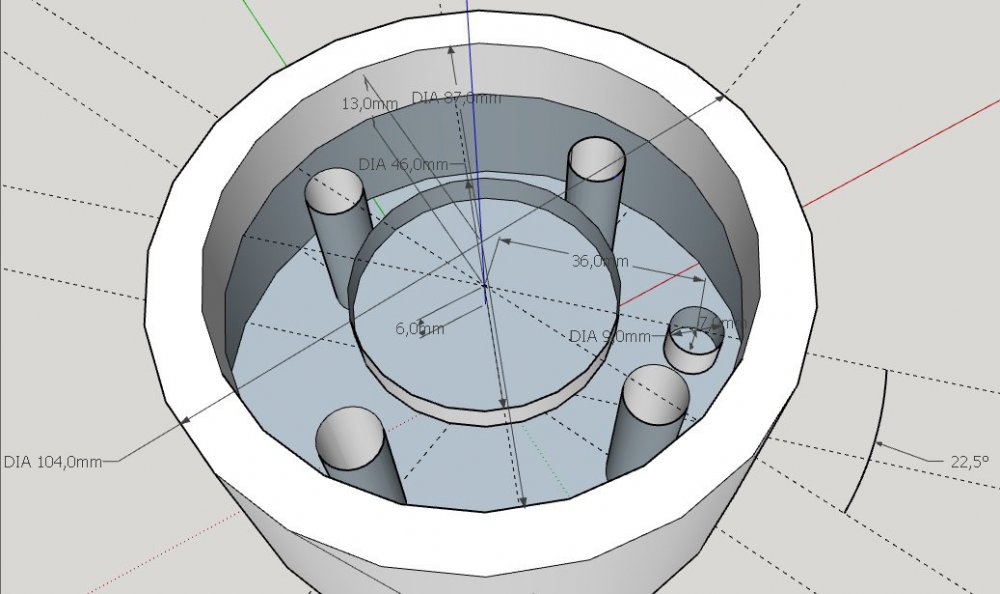Click the 13,0mm dimension label
The width and height of the screenshot is (1000, 594).
coord(361,103)
